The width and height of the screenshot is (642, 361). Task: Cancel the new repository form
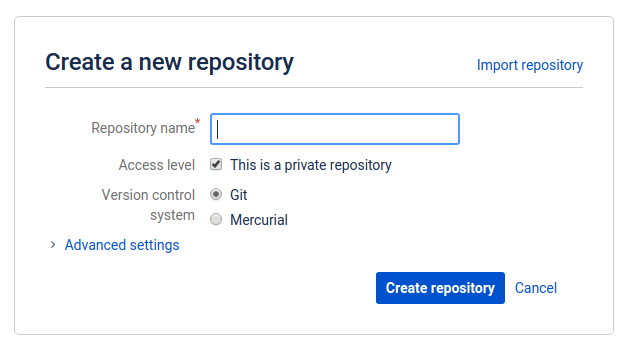536,288
